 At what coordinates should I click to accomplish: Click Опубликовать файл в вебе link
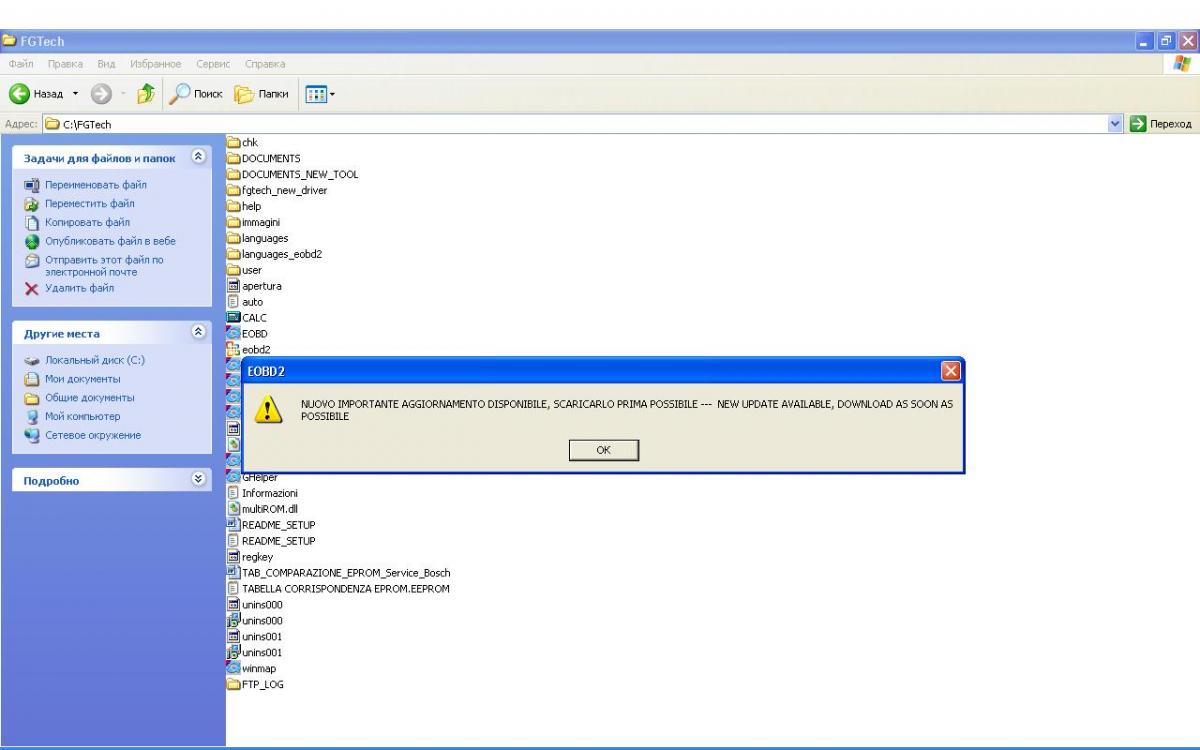[x=109, y=241]
